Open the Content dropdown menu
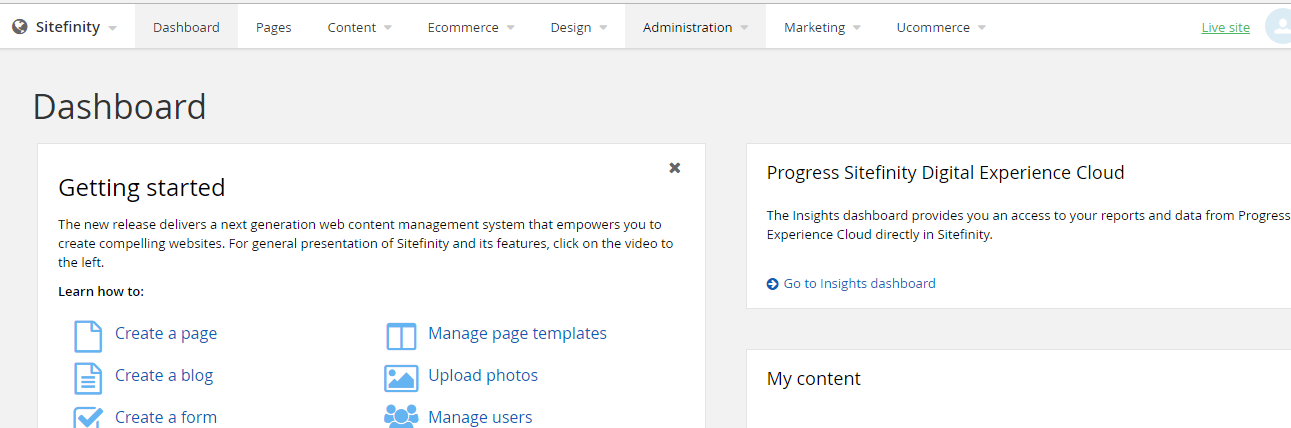This screenshot has height=428, width=1291. [359, 27]
